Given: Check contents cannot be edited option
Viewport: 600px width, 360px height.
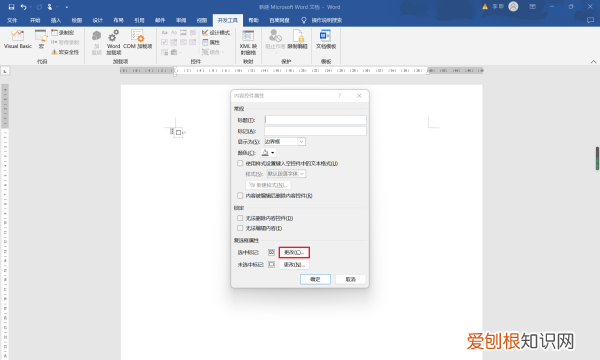Looking at the screenshot, I should (240, 228).
